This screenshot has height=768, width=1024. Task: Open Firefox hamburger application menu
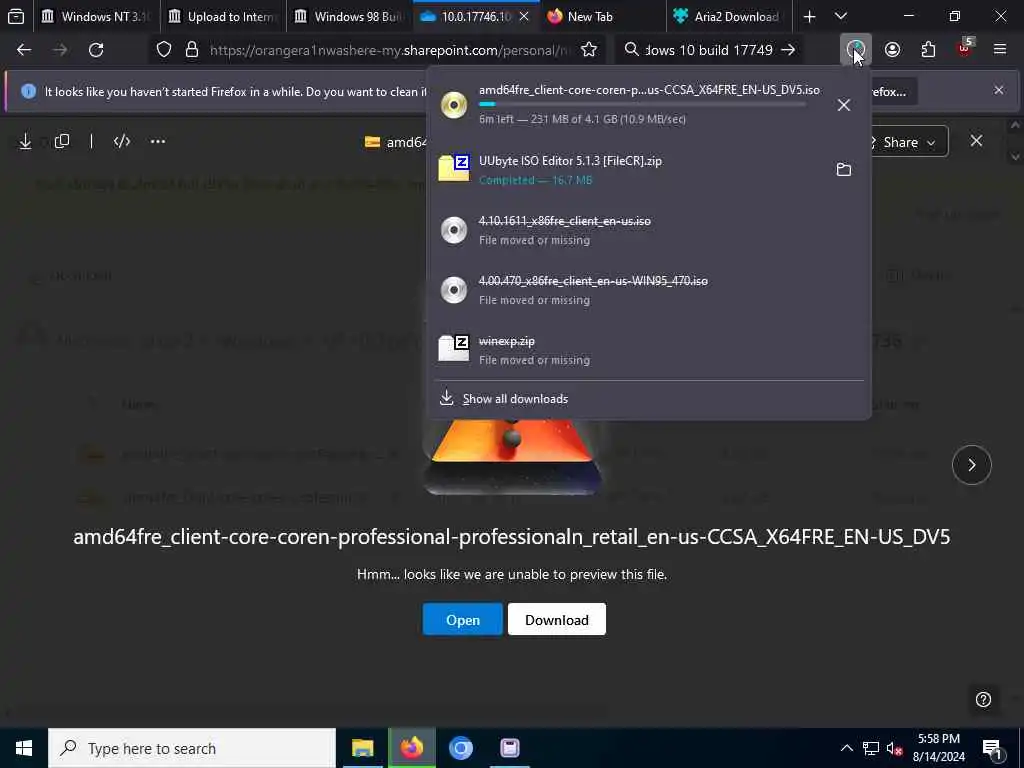1000,50
